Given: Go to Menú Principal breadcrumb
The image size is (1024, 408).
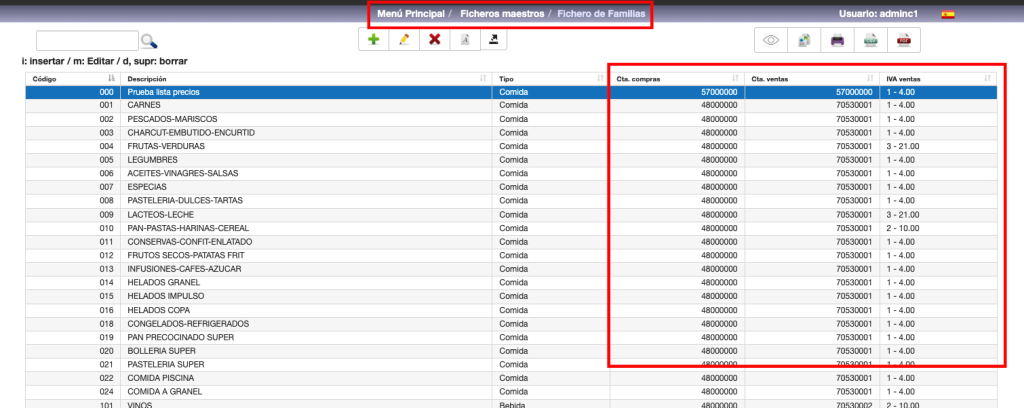Looking at the screenshot, I should tap(411, 15).
